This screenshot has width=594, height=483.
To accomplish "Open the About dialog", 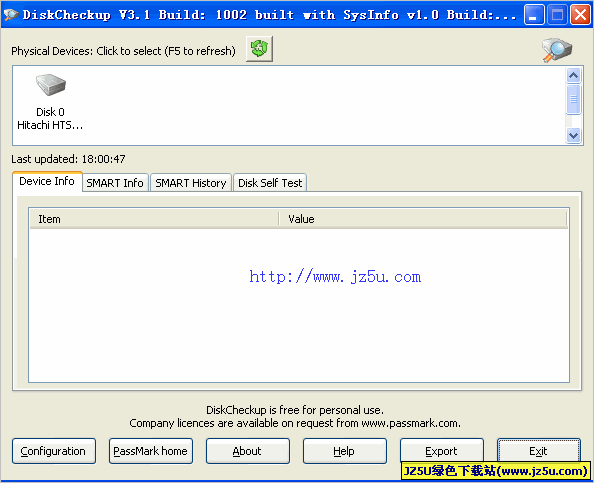I will pos(247,451).
